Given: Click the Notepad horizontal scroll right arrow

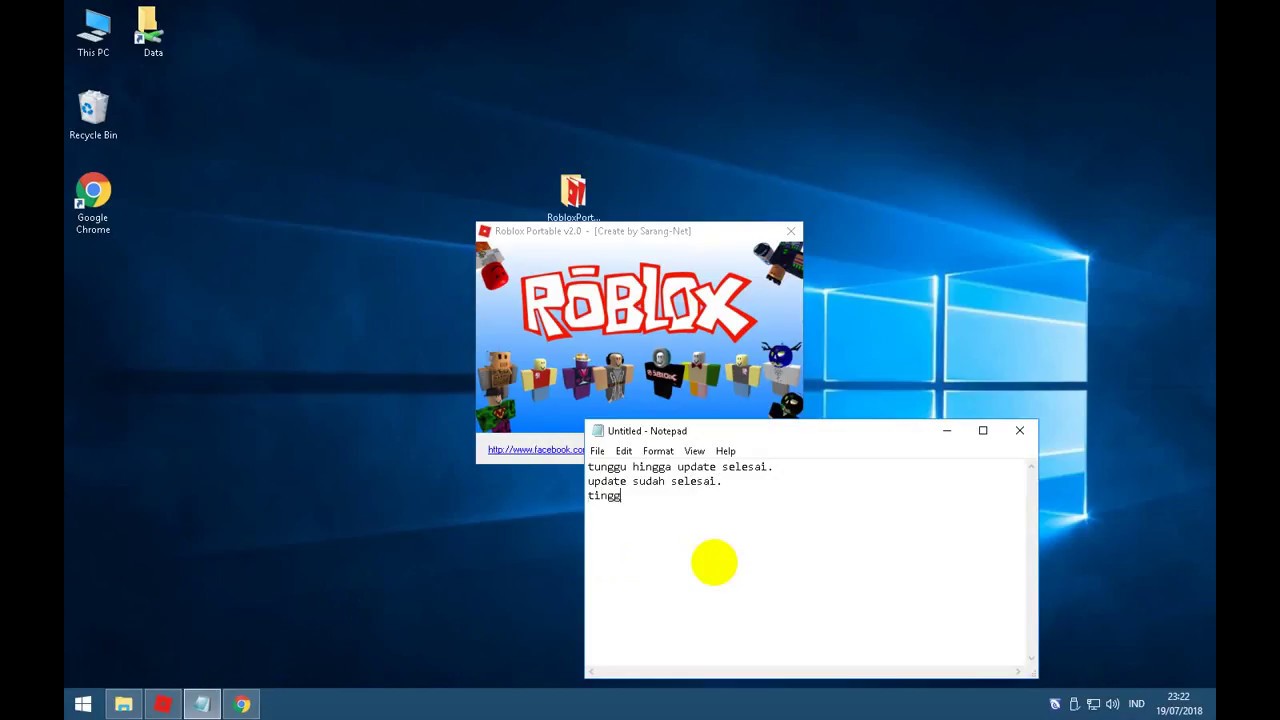Looking at the screenshot, I should [x=1018, y=672].
